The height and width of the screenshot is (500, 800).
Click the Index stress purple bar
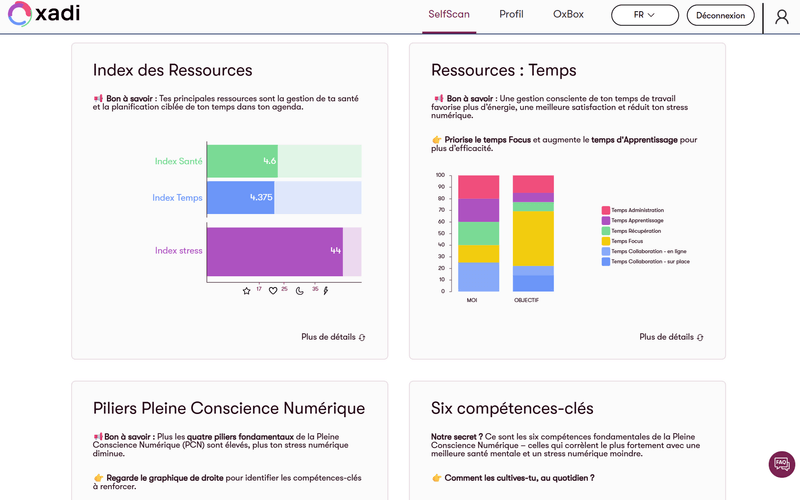tap(275, 250)
